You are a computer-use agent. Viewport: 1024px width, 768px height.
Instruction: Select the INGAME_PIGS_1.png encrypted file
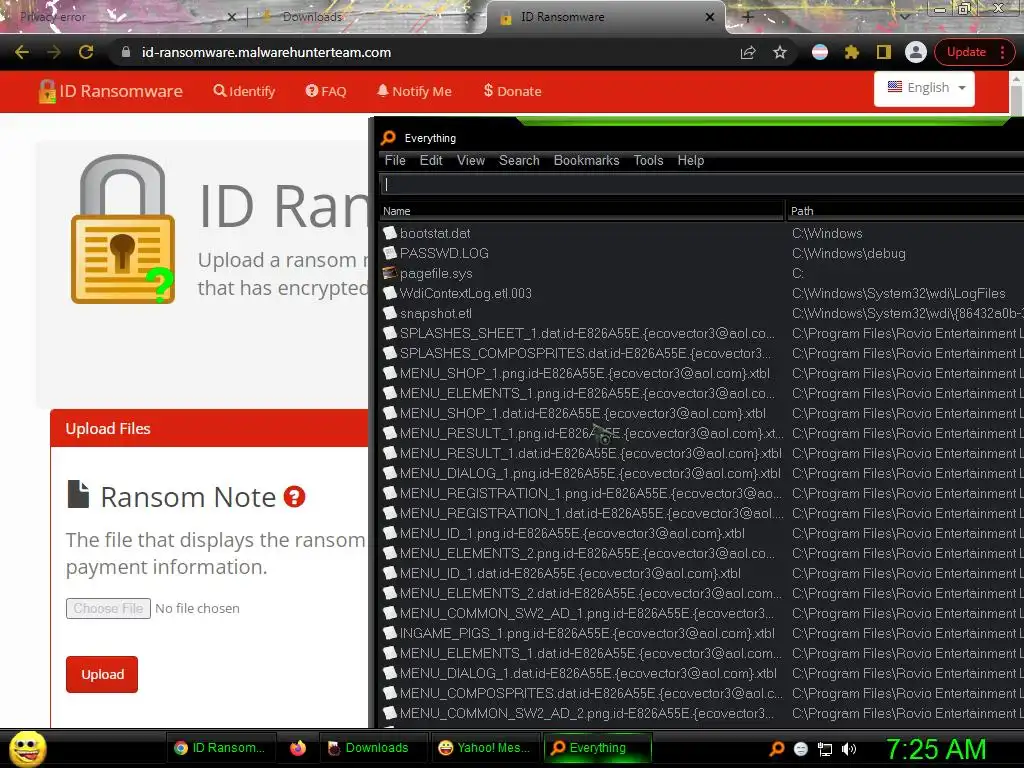point(702,633)
